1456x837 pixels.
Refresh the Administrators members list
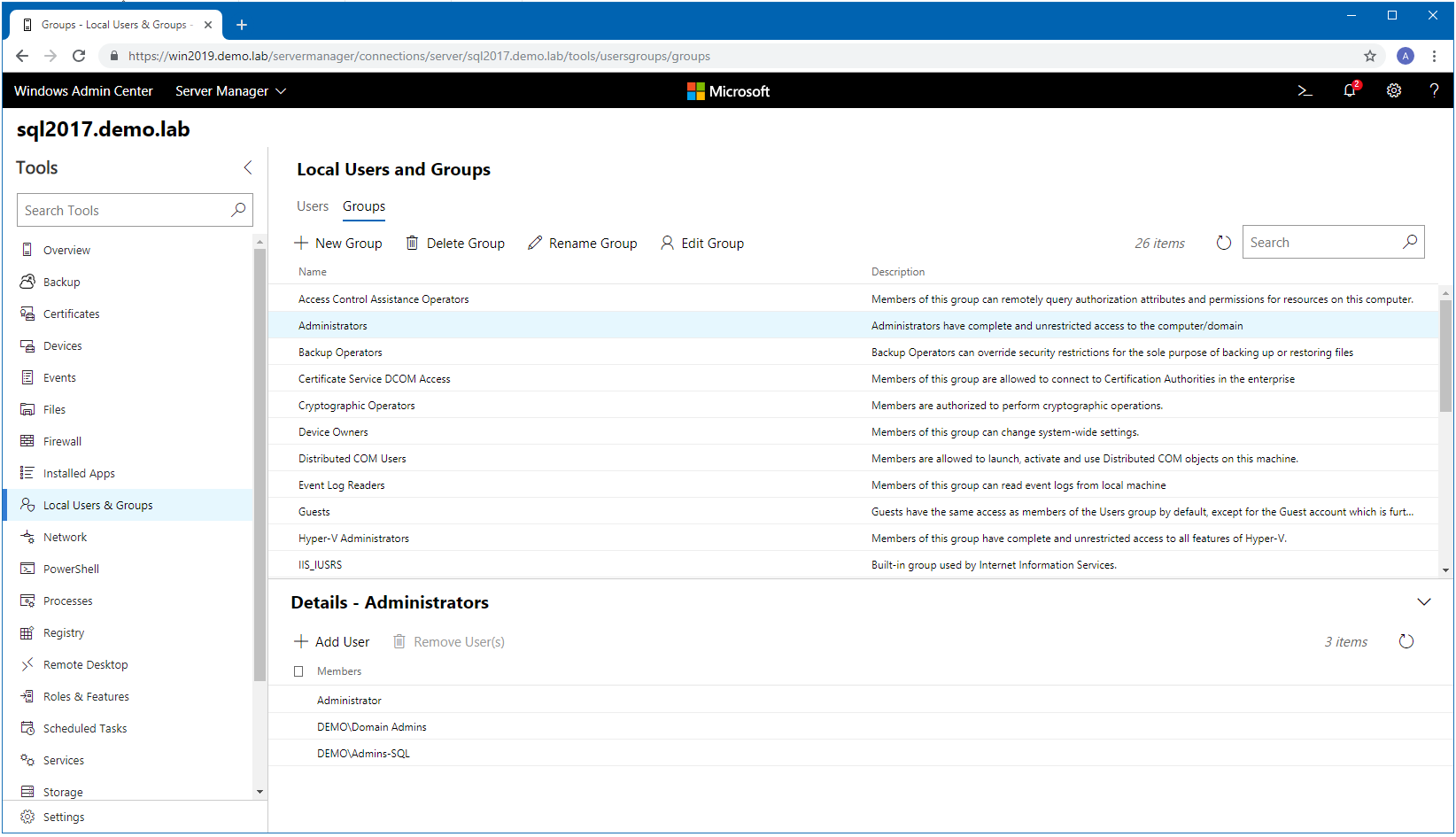point(1406,641)
